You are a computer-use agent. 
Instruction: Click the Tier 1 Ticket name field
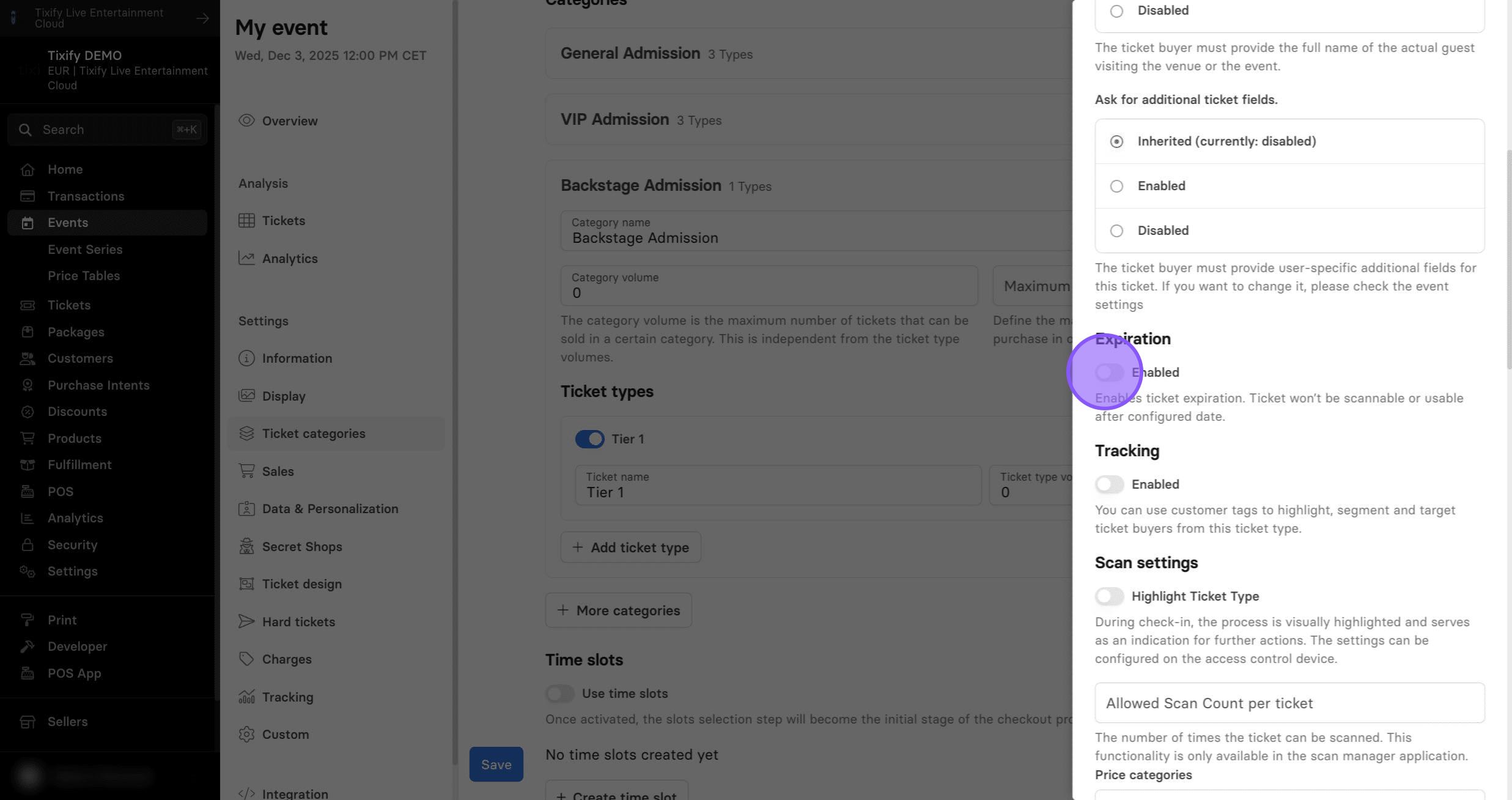pos(778,486)
